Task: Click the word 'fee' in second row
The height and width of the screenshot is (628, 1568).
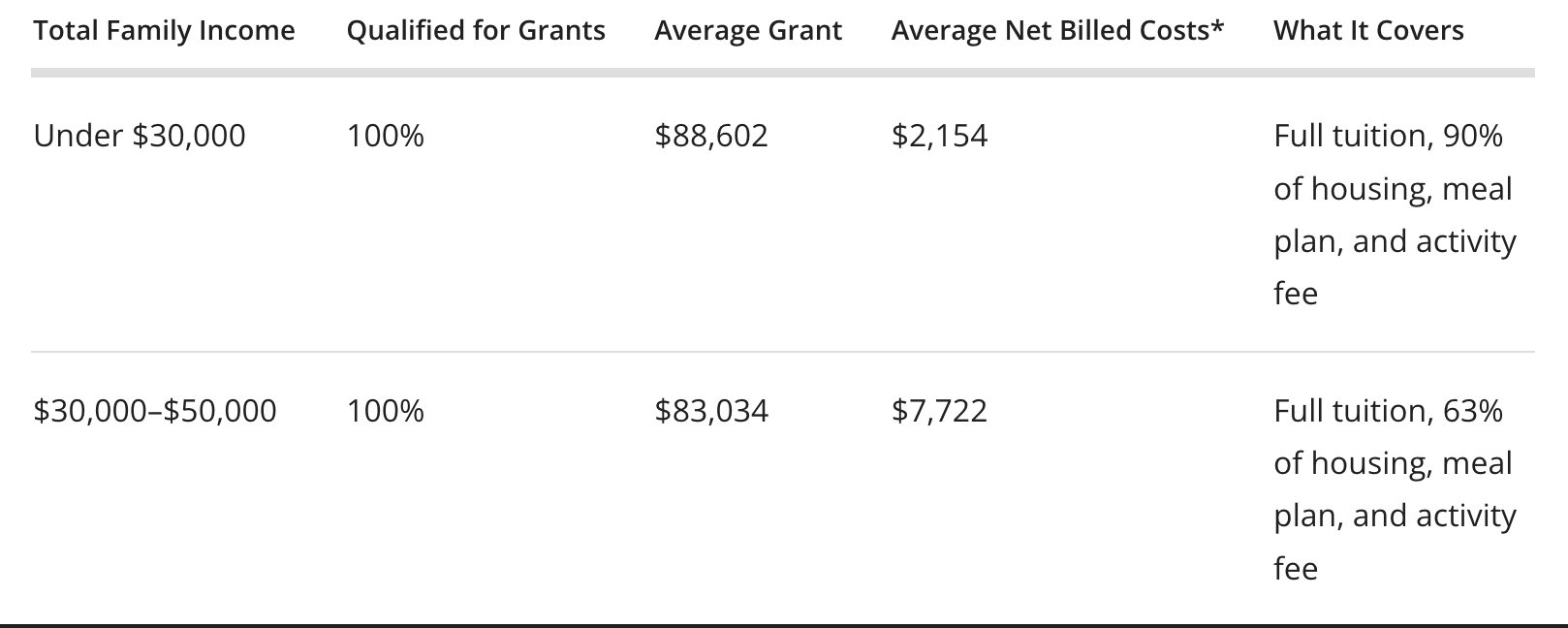Action: point(1296,568)
